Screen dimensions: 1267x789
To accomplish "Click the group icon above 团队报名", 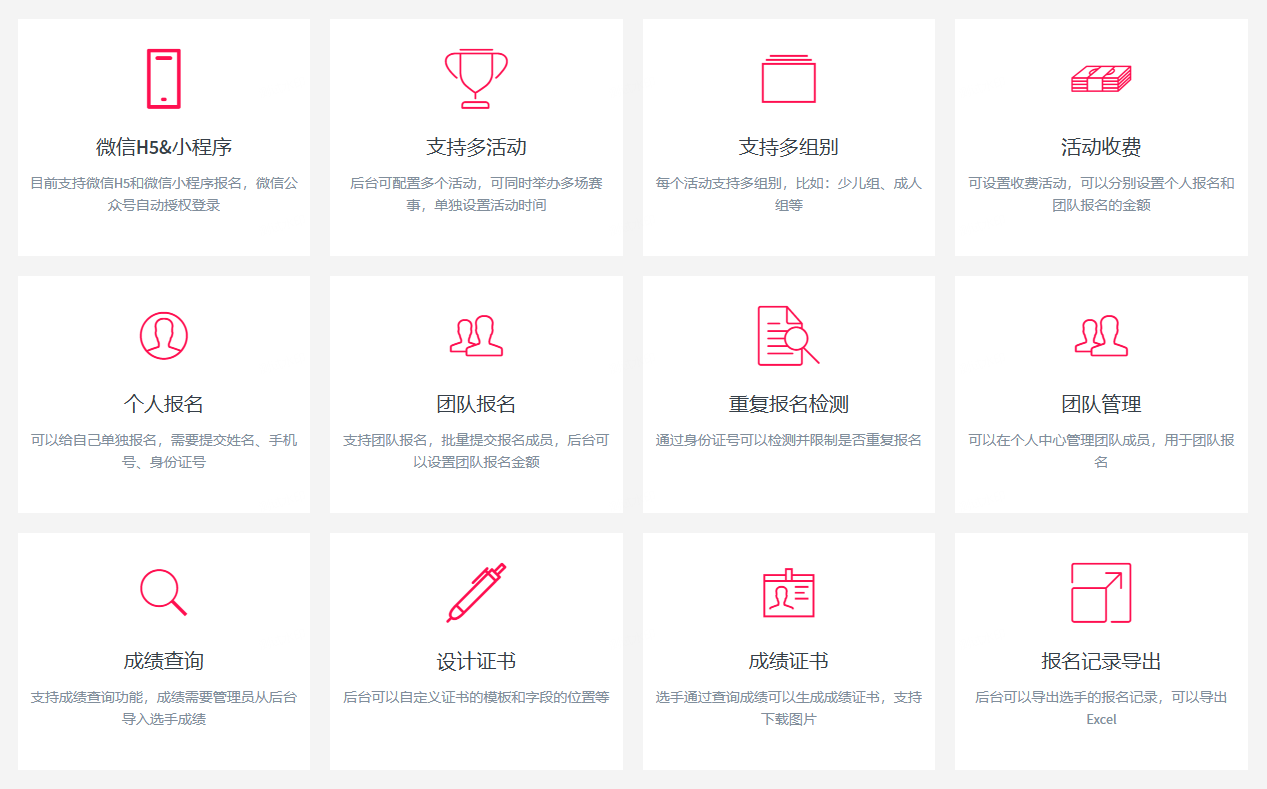I will [476, 335].
